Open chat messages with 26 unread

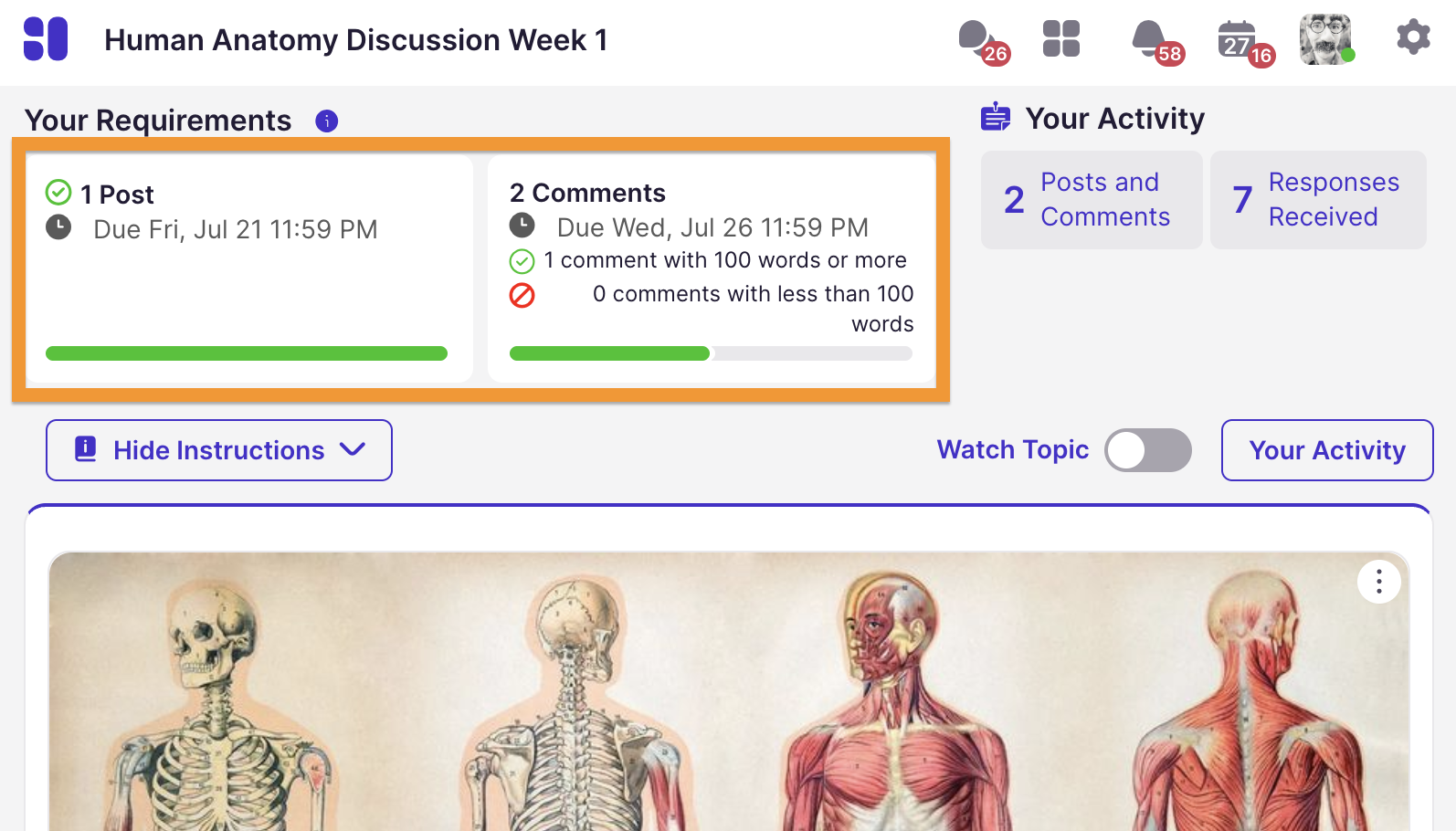tap(983, 42)
